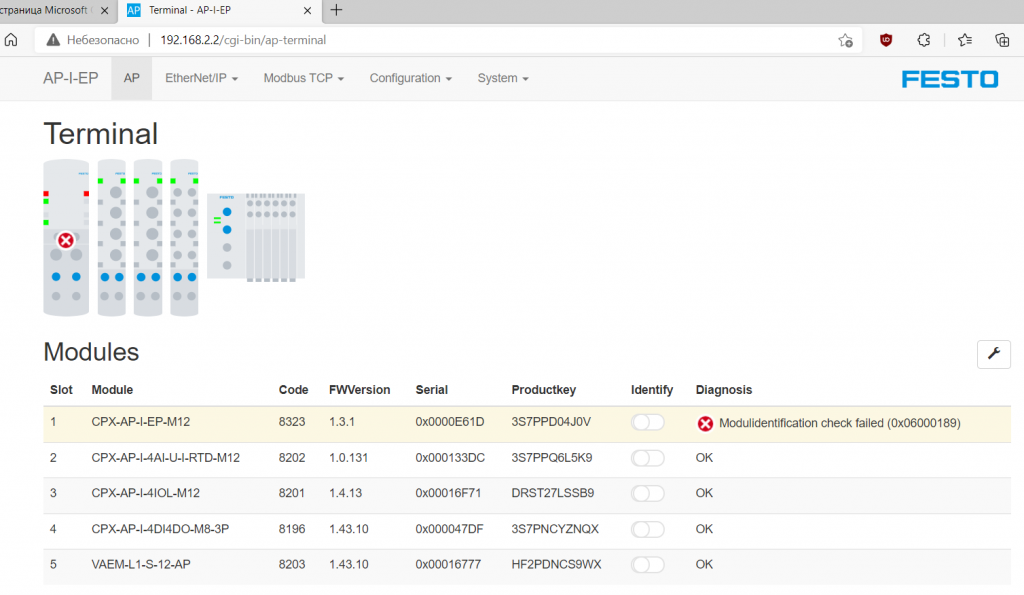Click the browser home icon
The width and height of the screenshot is (1024, 595).
point(11,40)
